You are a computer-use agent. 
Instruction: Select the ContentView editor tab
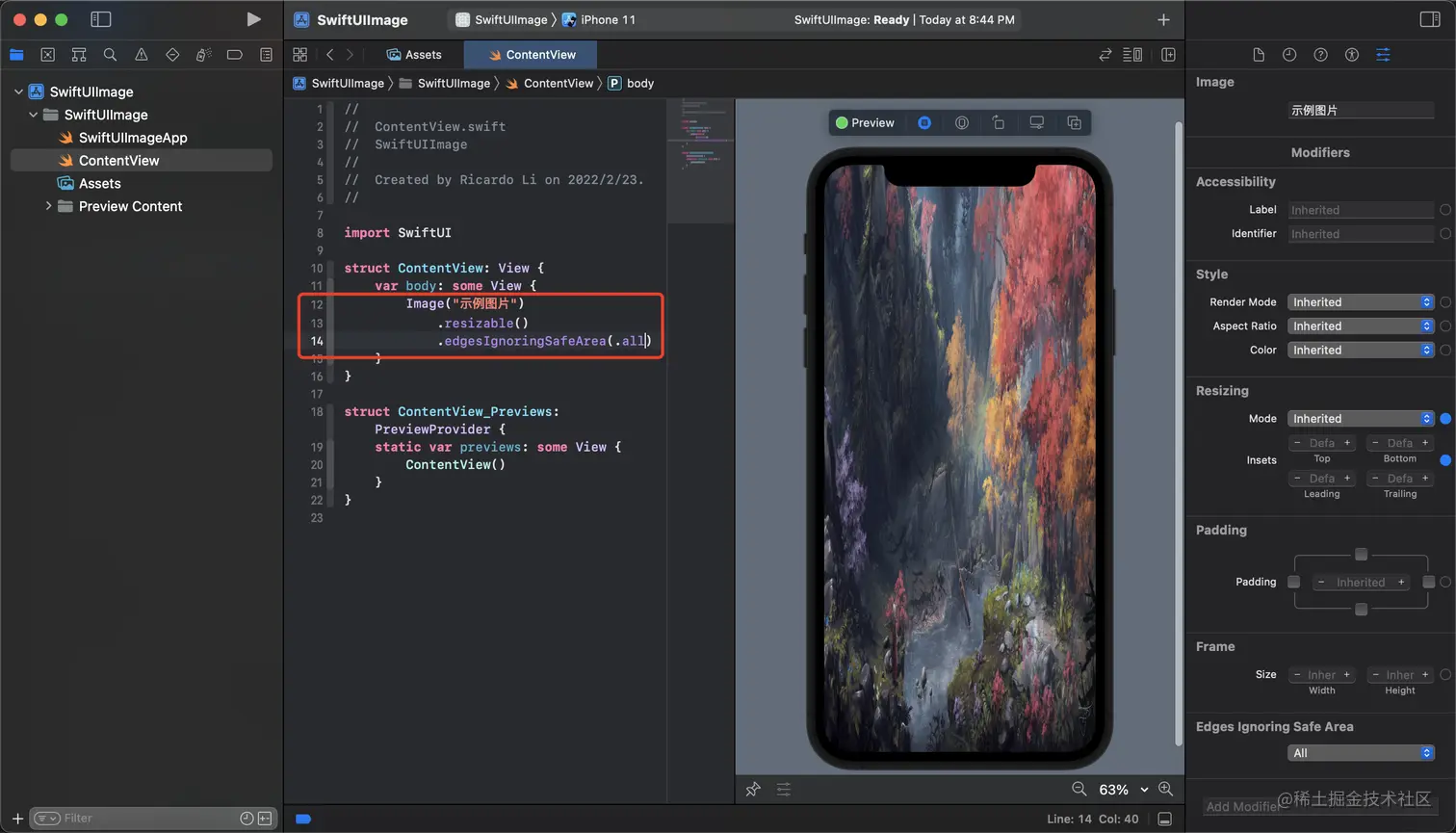pyautogui.click(x=532, y=55)
